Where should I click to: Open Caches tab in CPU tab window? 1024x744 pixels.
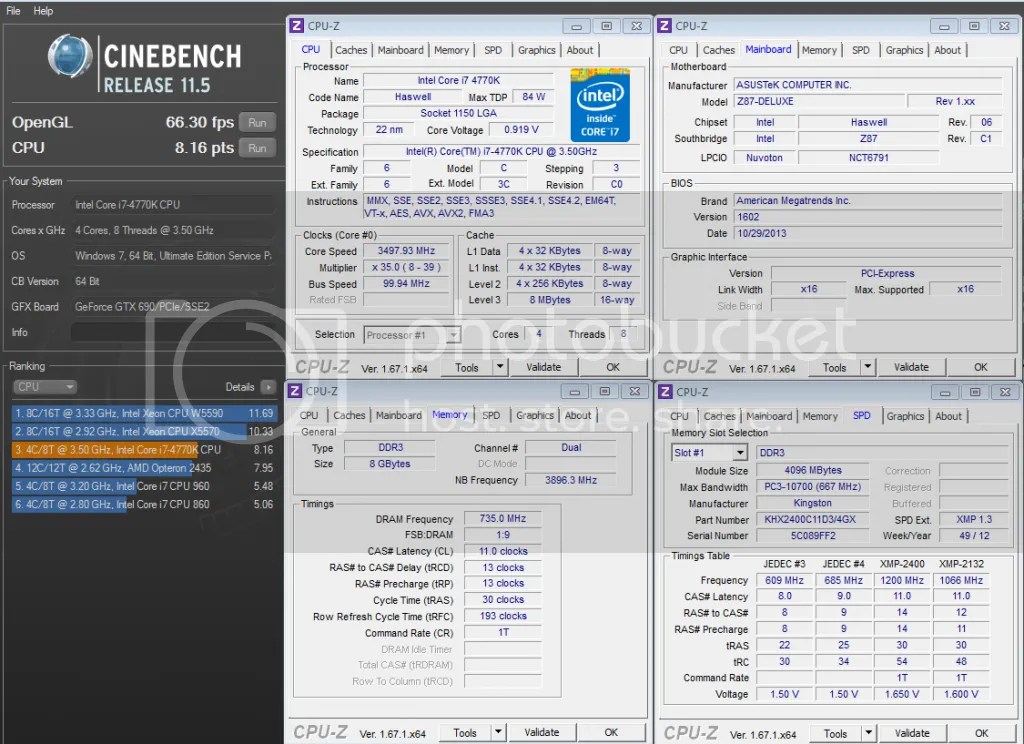pyautogui.click(x=351, y=50)
